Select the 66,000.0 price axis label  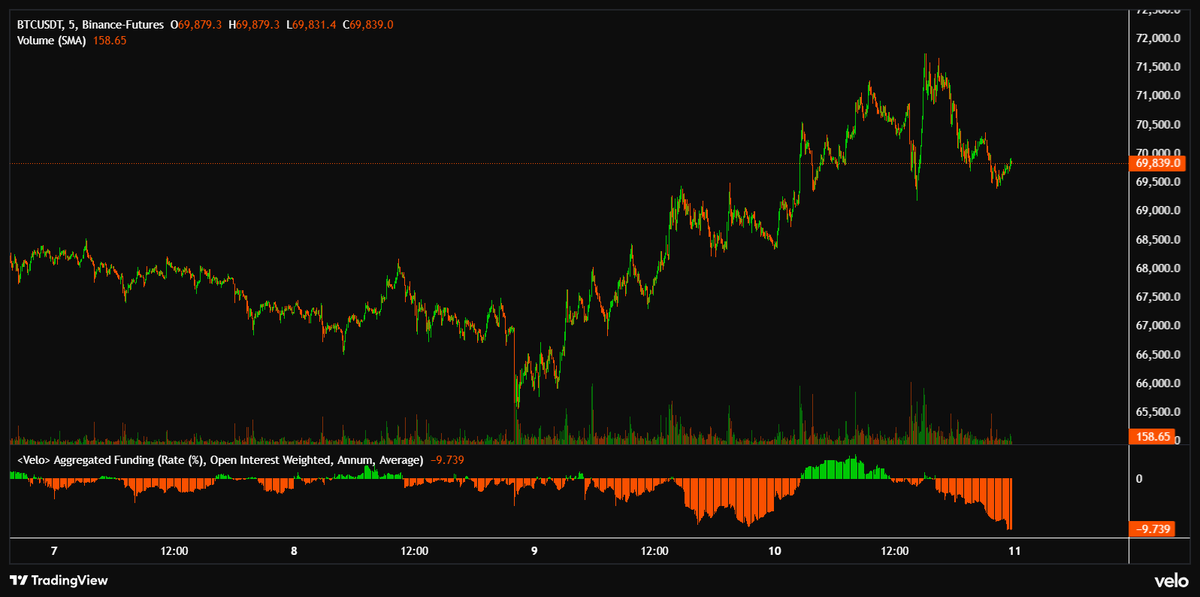(x=1160, y=384)
